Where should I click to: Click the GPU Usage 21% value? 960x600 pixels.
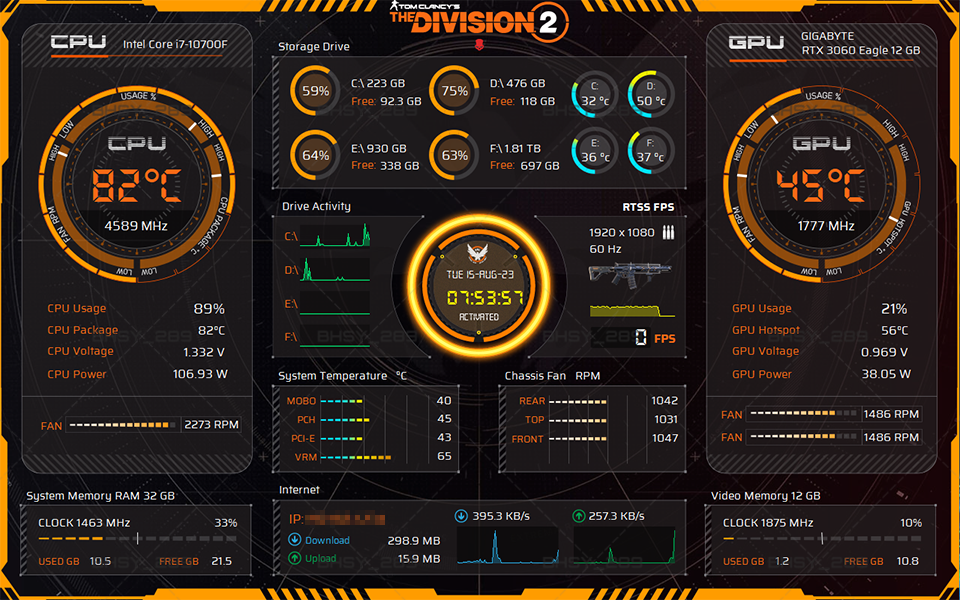tap(894, 309)
